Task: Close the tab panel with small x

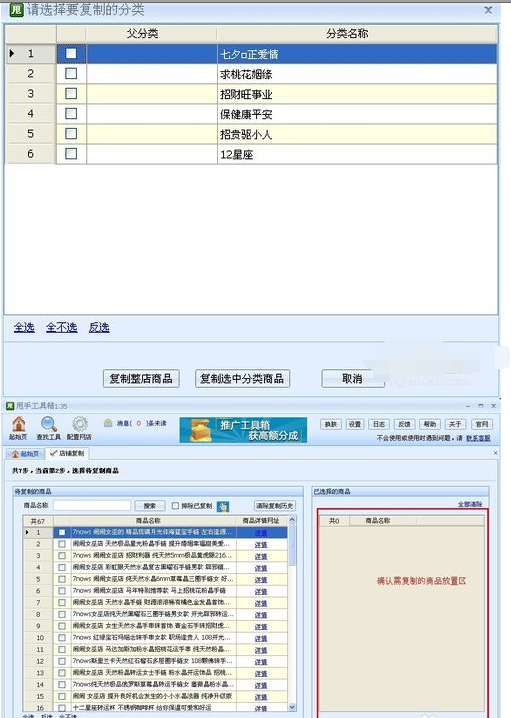Action: point(495,453)
